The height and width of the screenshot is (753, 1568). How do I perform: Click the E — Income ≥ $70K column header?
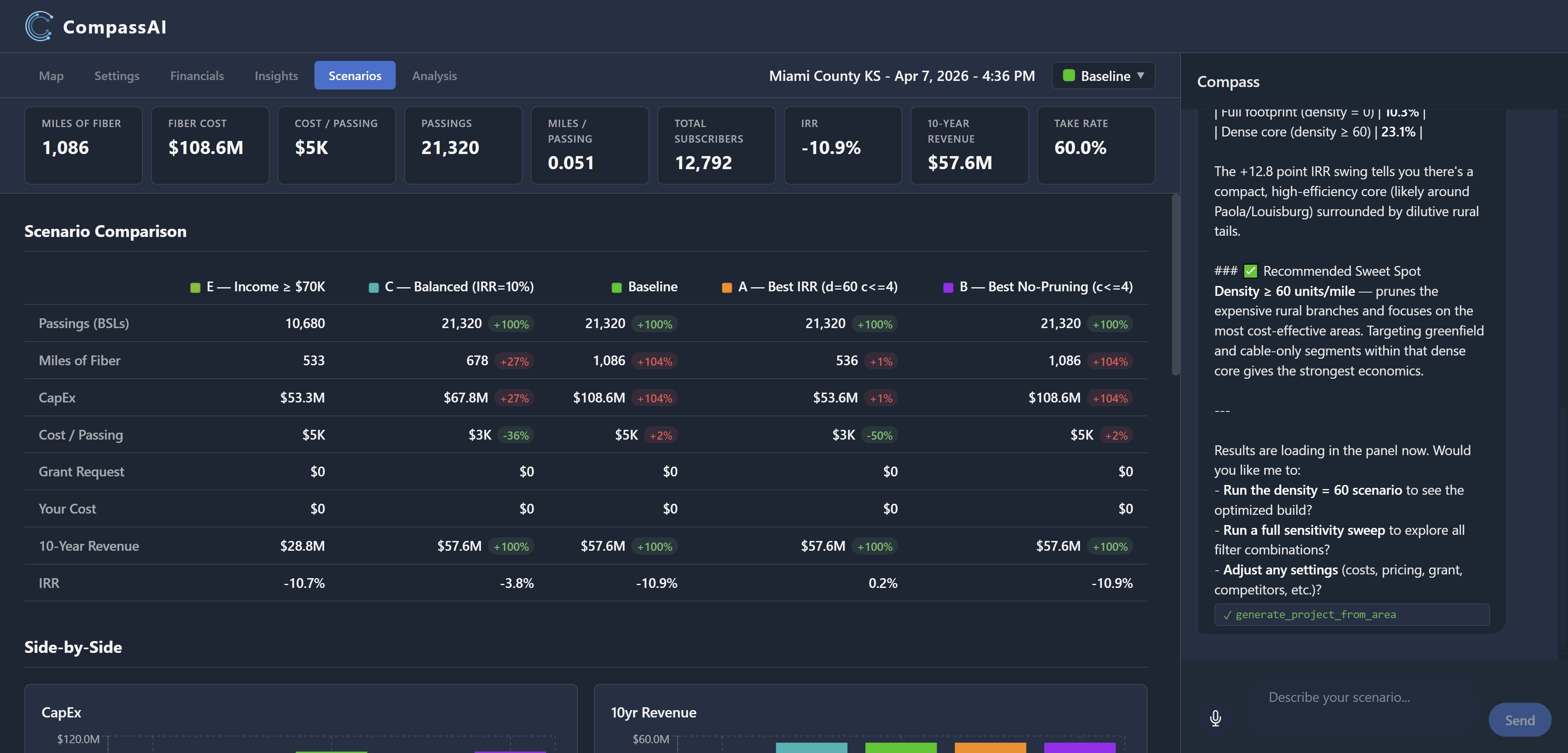point(258,287)
